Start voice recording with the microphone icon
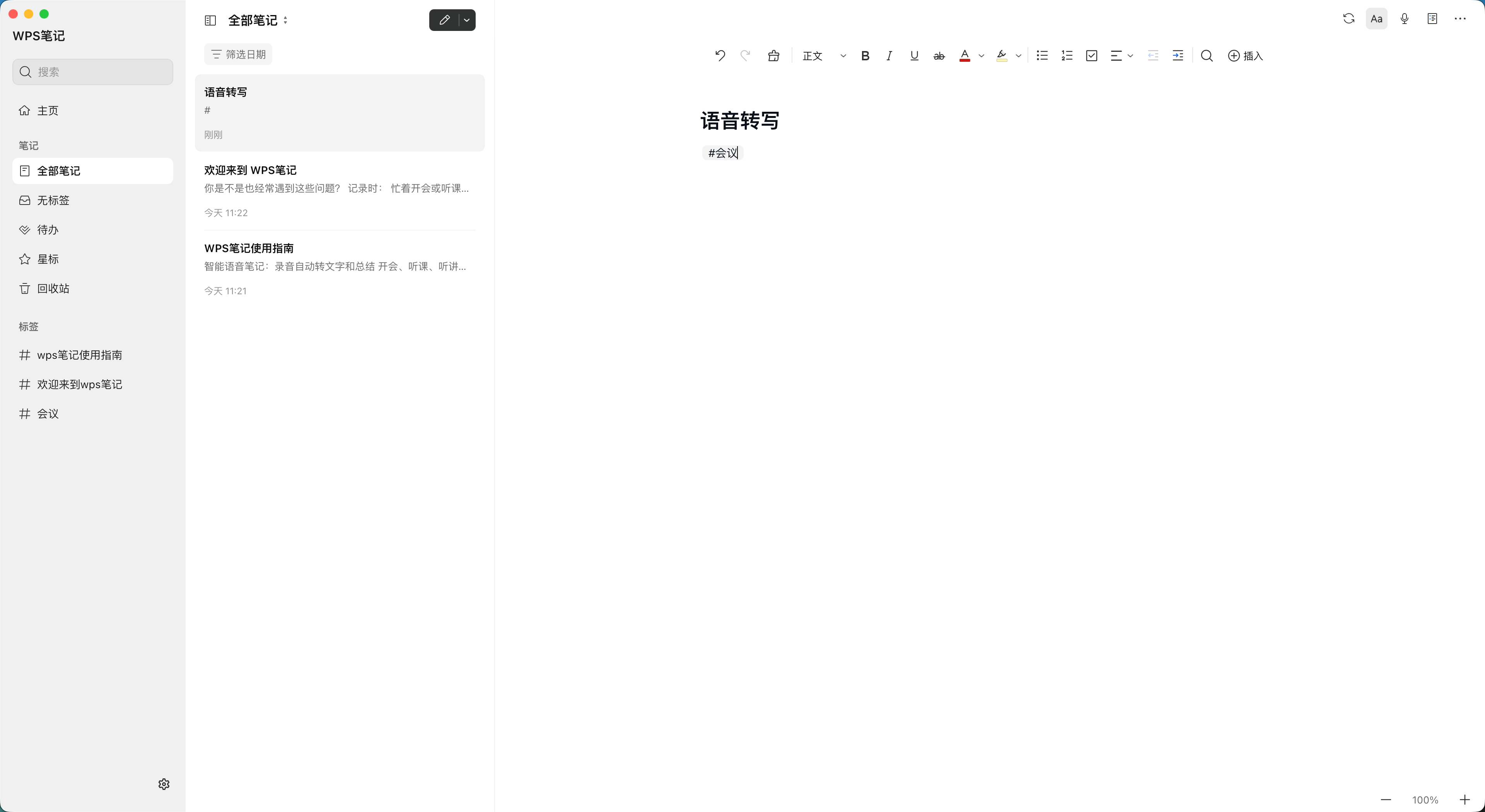1485x812 pixels. (x=1404, y=19)
